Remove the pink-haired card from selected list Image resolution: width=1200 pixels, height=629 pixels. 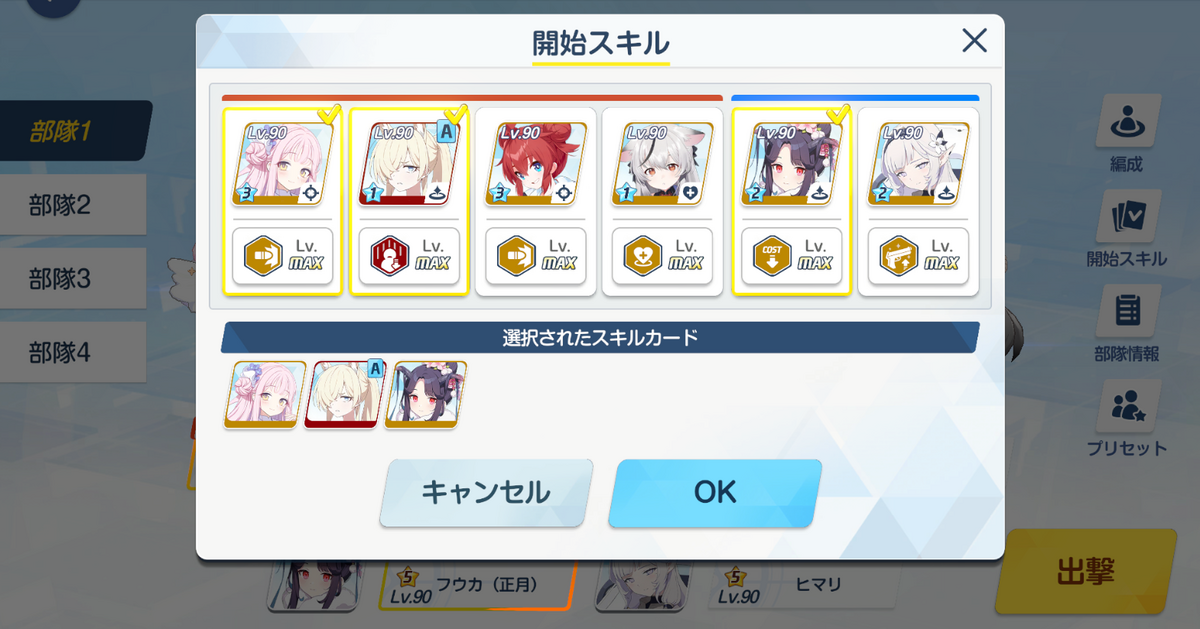tap(265, 395)
